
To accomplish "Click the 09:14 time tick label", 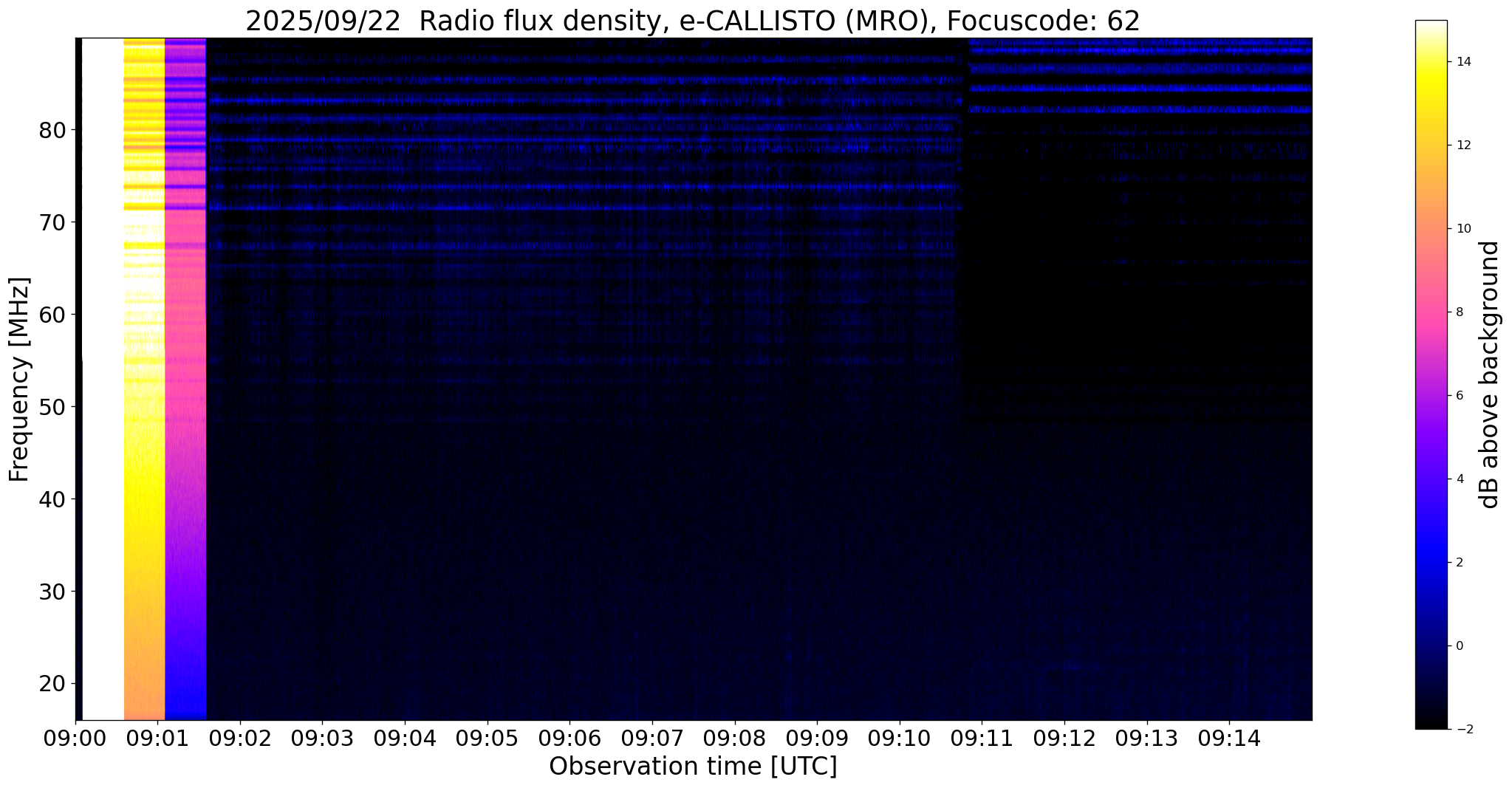I will coord(1229,738).
